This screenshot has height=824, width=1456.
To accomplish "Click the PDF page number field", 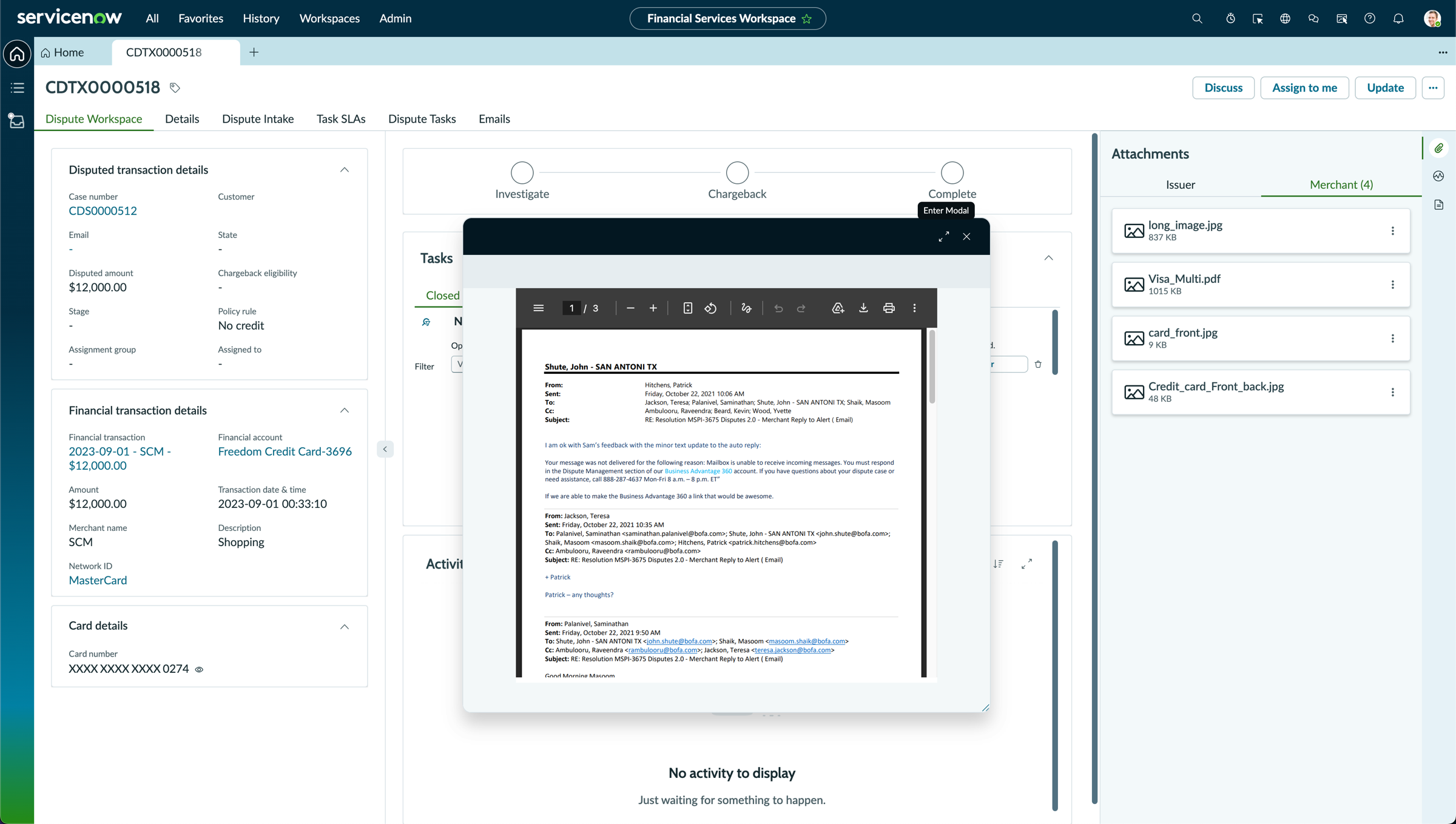I will 571,308.
